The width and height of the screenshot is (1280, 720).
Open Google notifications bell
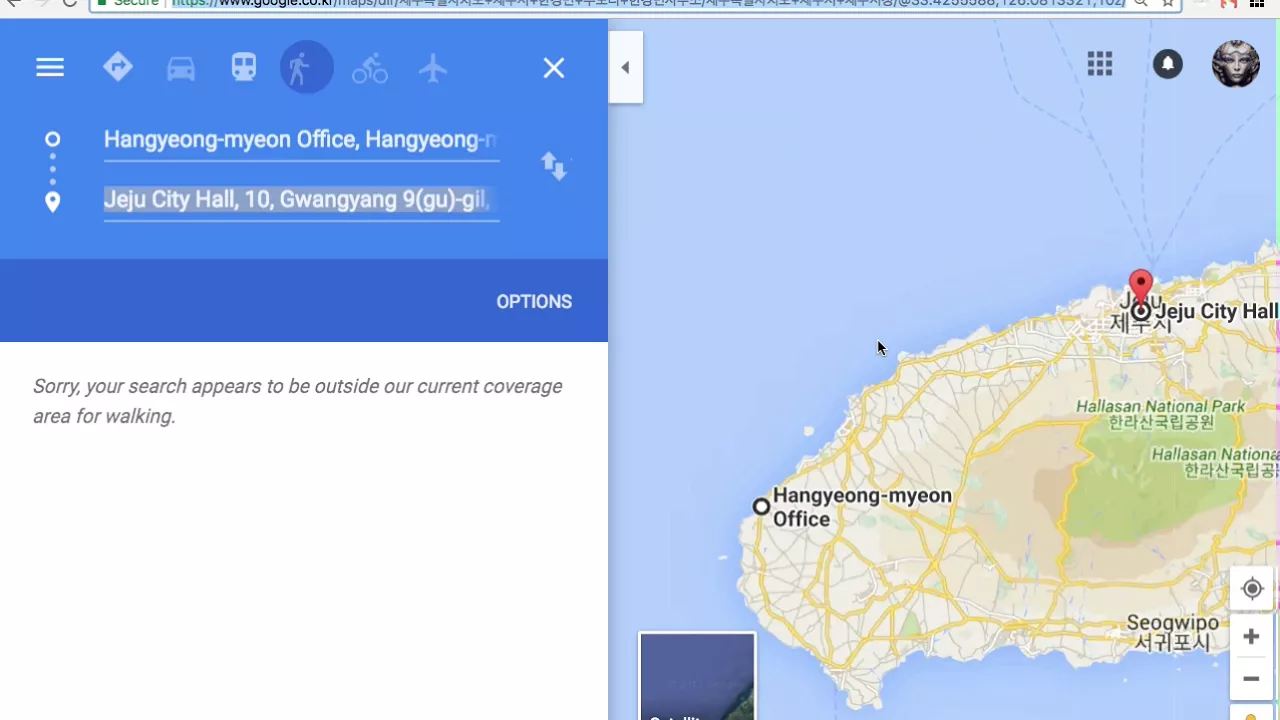[x=1167, y=65]
